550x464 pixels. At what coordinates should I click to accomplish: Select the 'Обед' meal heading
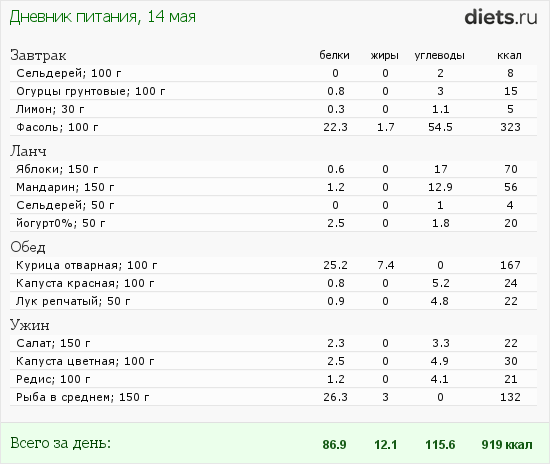pos(28,247)
